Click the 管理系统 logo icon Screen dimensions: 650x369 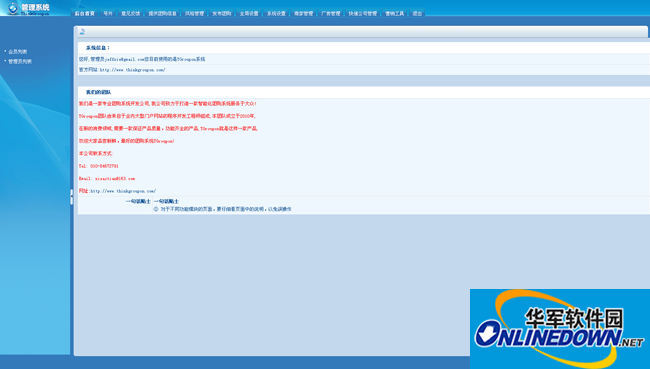(13, 7)
